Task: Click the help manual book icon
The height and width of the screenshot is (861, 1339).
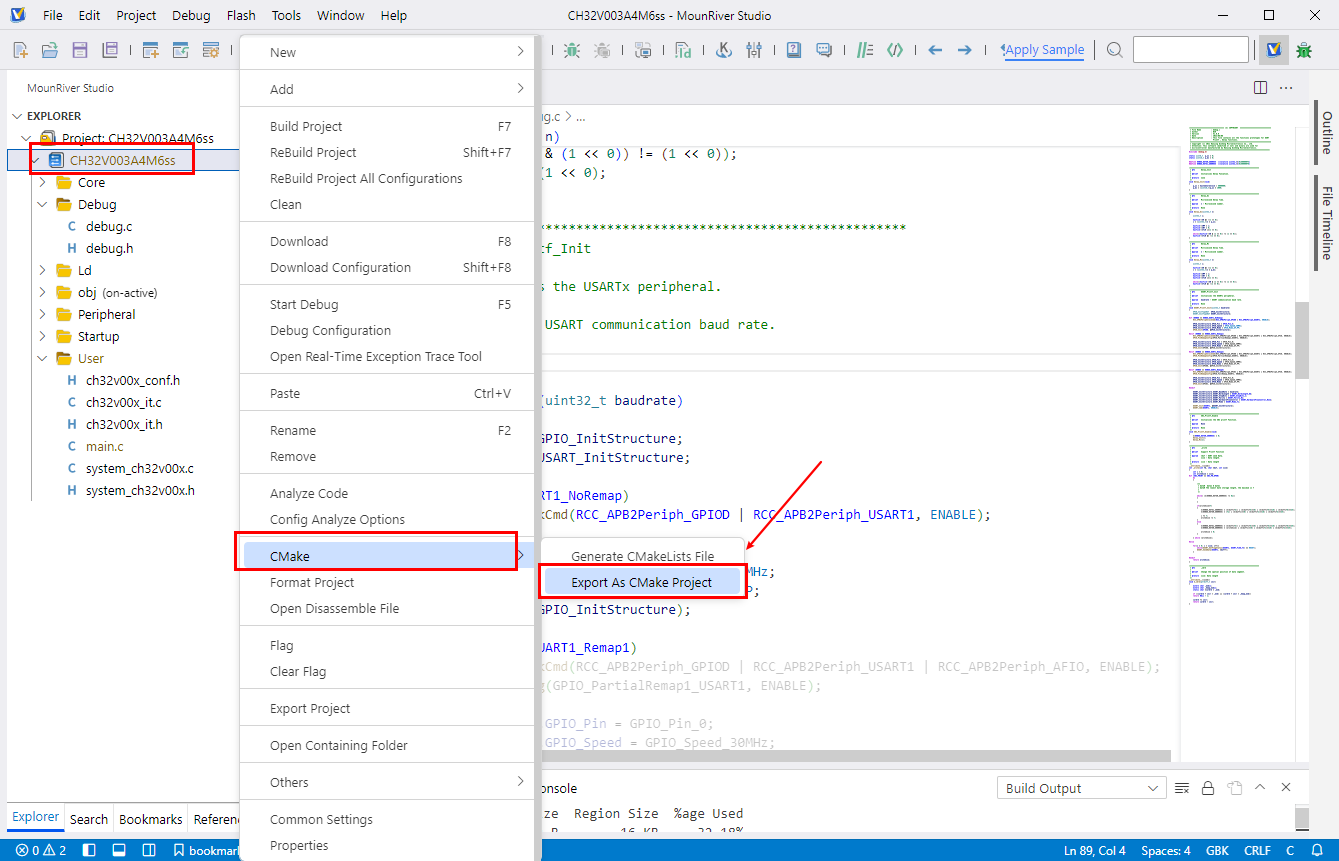Action: pos(794,50)
